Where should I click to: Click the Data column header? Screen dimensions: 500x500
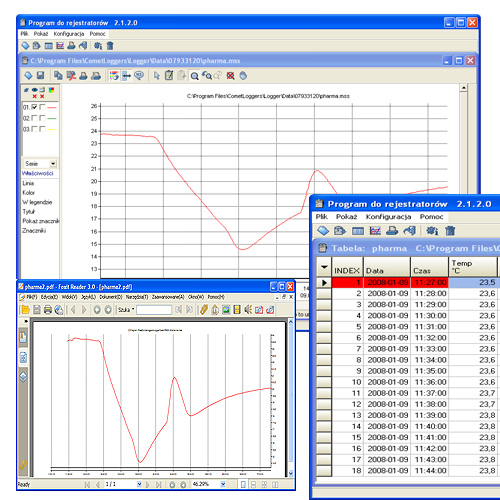pyautogui.click(x=387, y=267)
